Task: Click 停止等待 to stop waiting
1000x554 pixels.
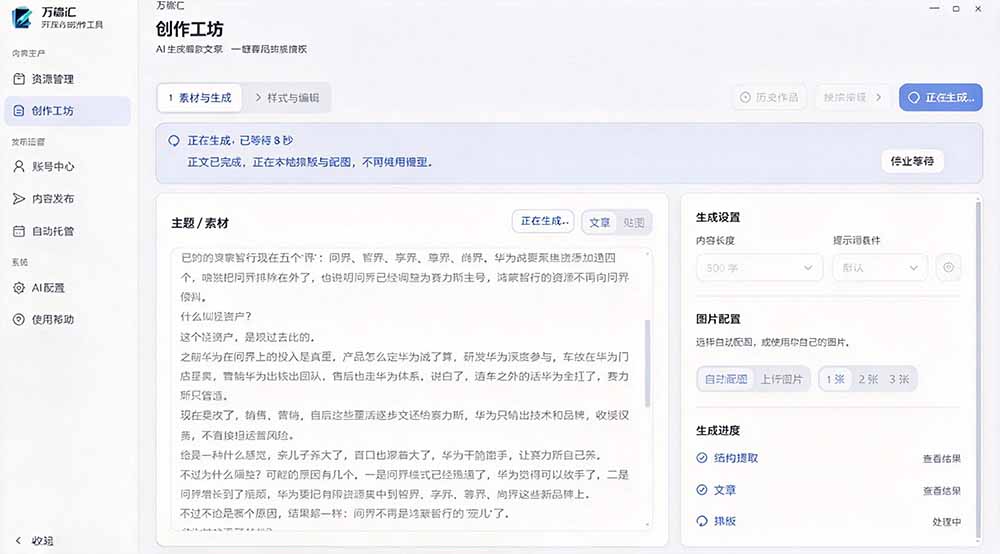Action: click(x=912, y=161)
